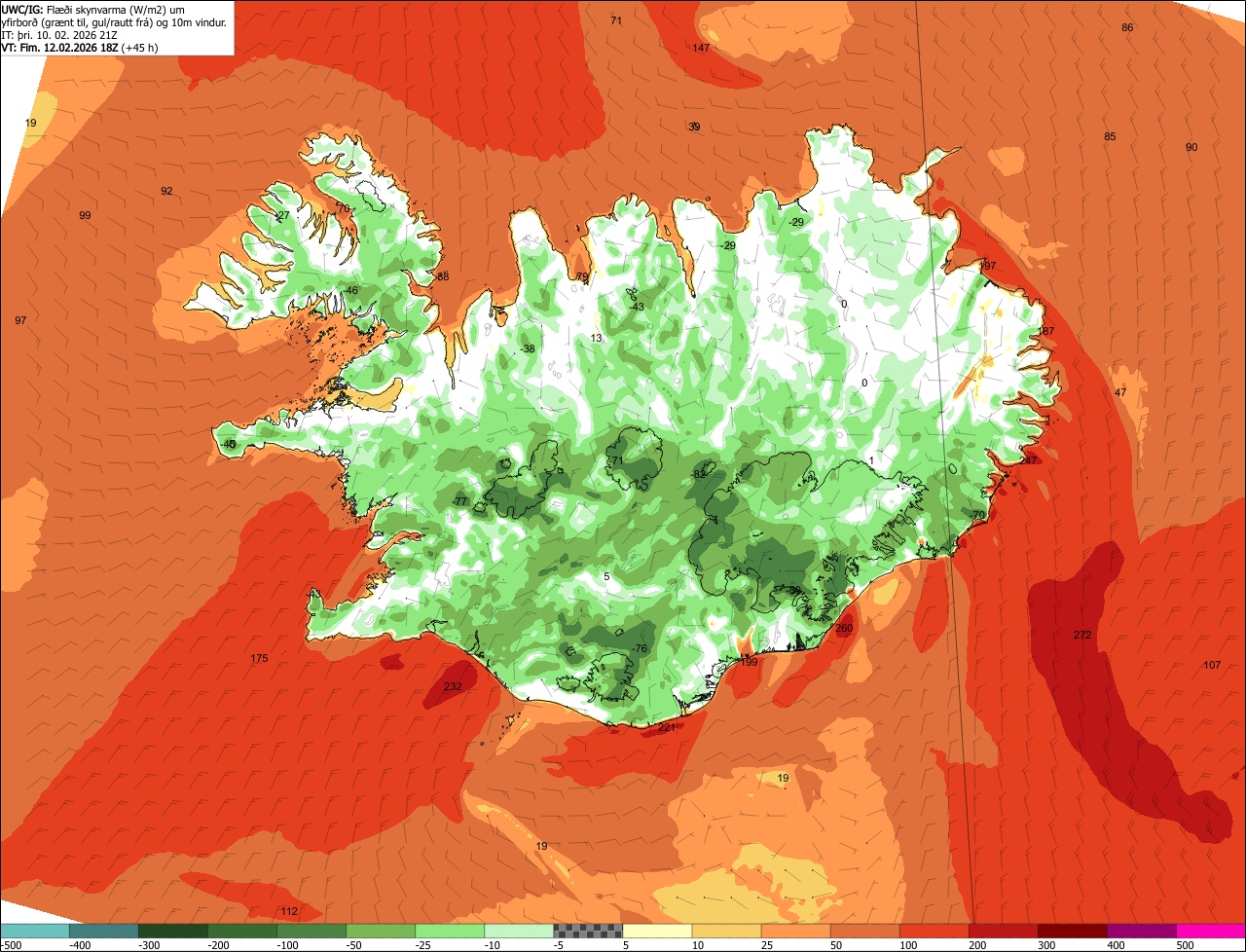The image size is (1246, 952).
Task: Click the 88 value on the northwest coast
Action: [443, 276]
